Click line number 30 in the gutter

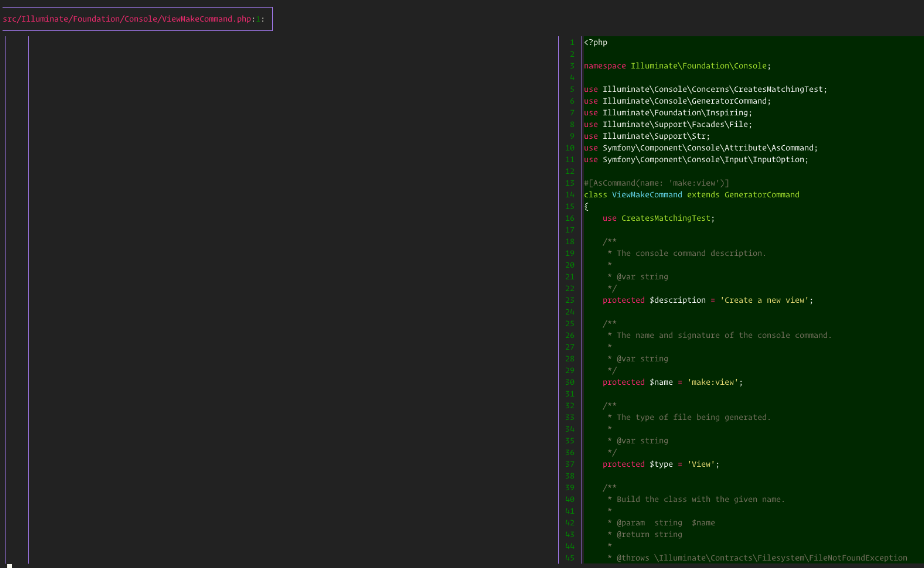(x=570, y=382)
